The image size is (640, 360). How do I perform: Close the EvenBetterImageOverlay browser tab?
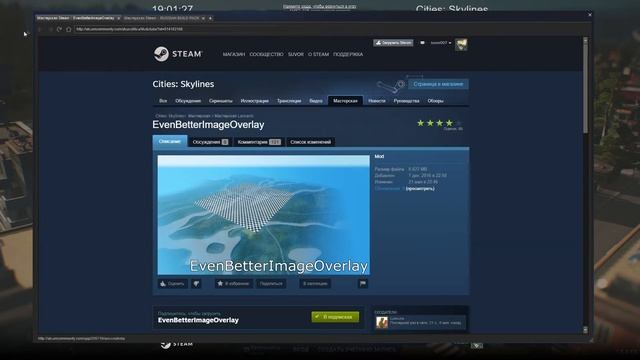click(119, 18)
